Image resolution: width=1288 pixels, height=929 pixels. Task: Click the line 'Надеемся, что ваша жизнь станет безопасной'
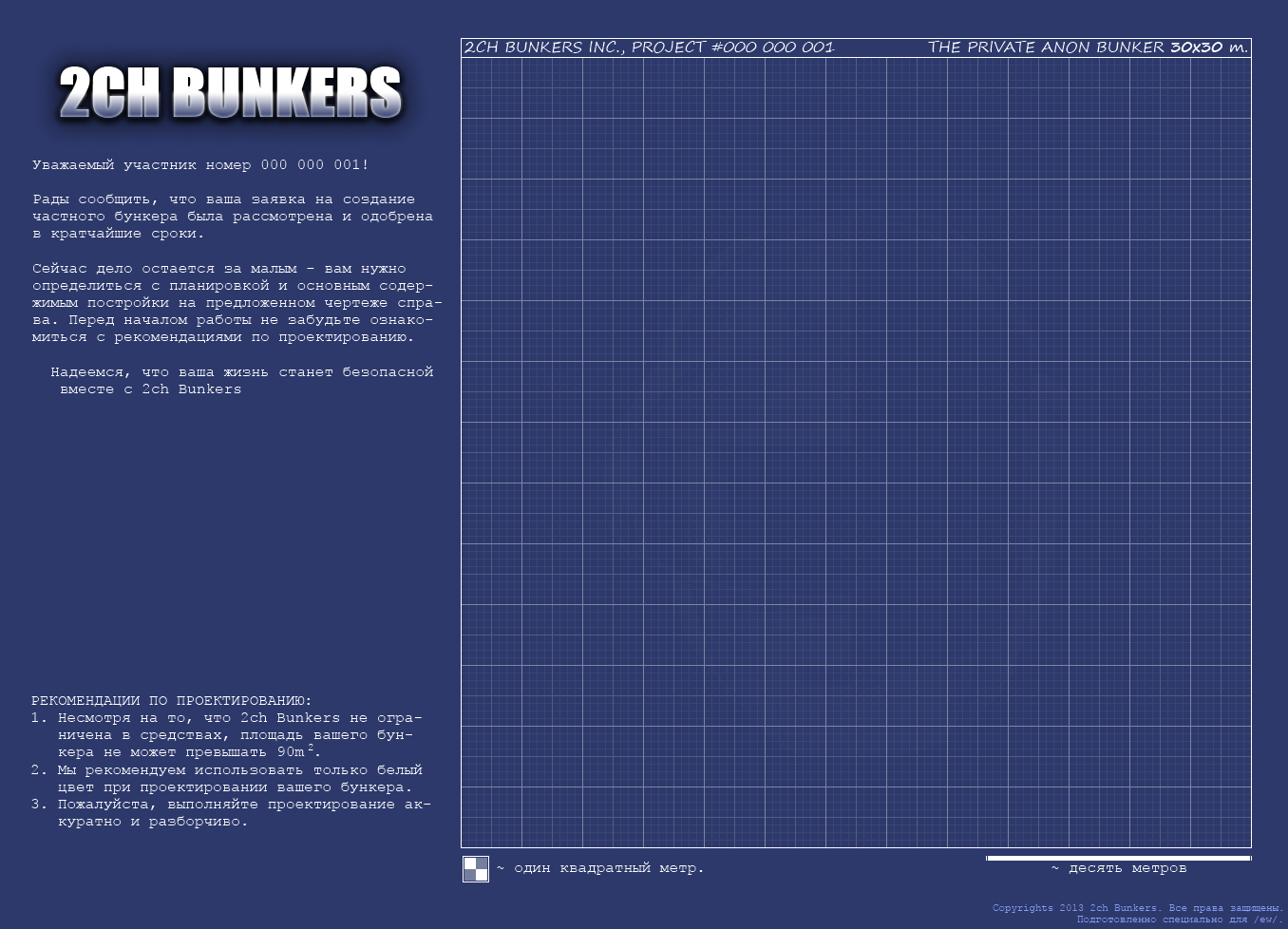click(x=242, y=372)
